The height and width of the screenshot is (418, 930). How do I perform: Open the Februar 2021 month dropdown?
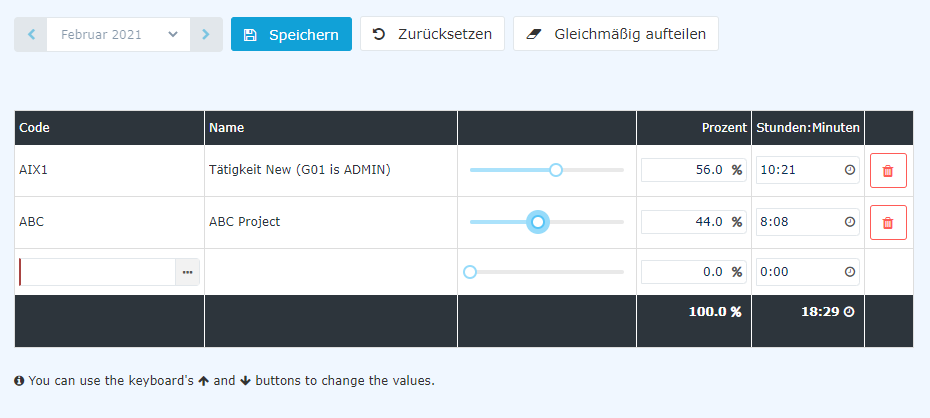pos(119,34)
